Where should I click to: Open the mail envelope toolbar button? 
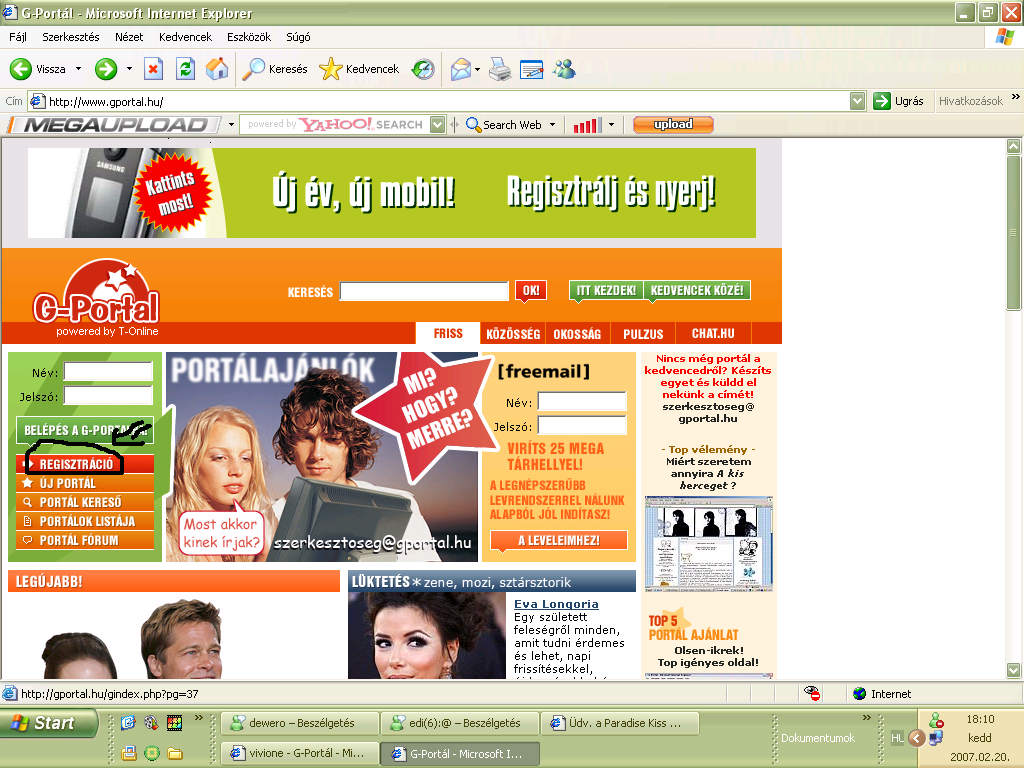[461, 69]
